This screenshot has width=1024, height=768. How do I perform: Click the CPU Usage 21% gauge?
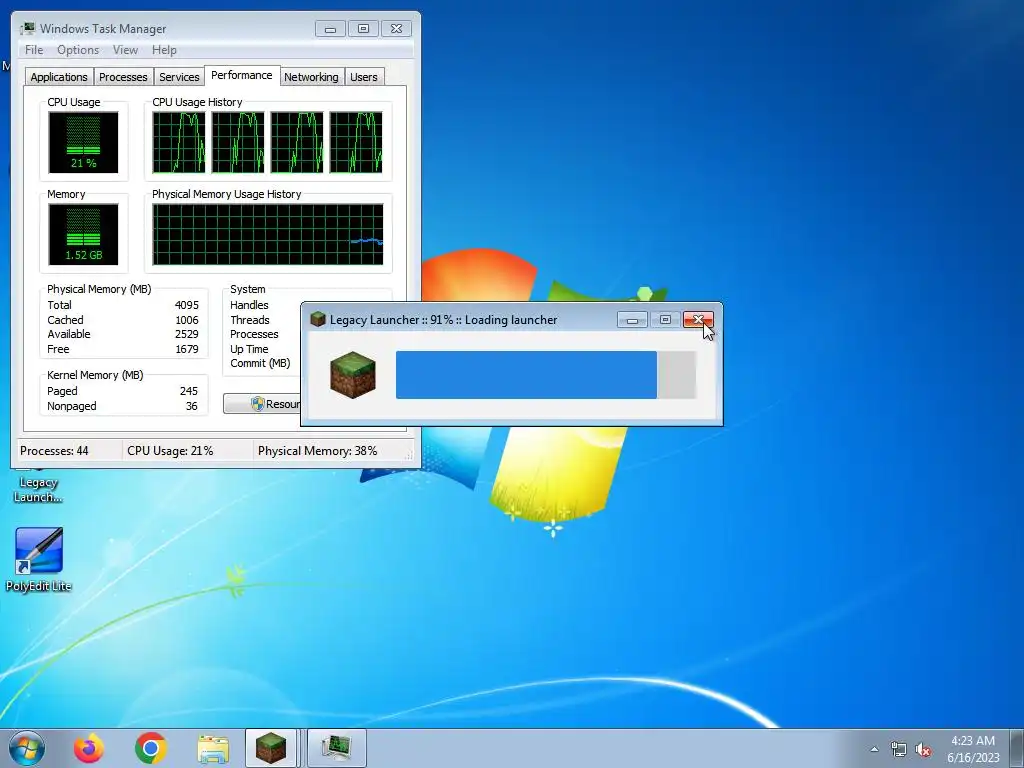83,142
